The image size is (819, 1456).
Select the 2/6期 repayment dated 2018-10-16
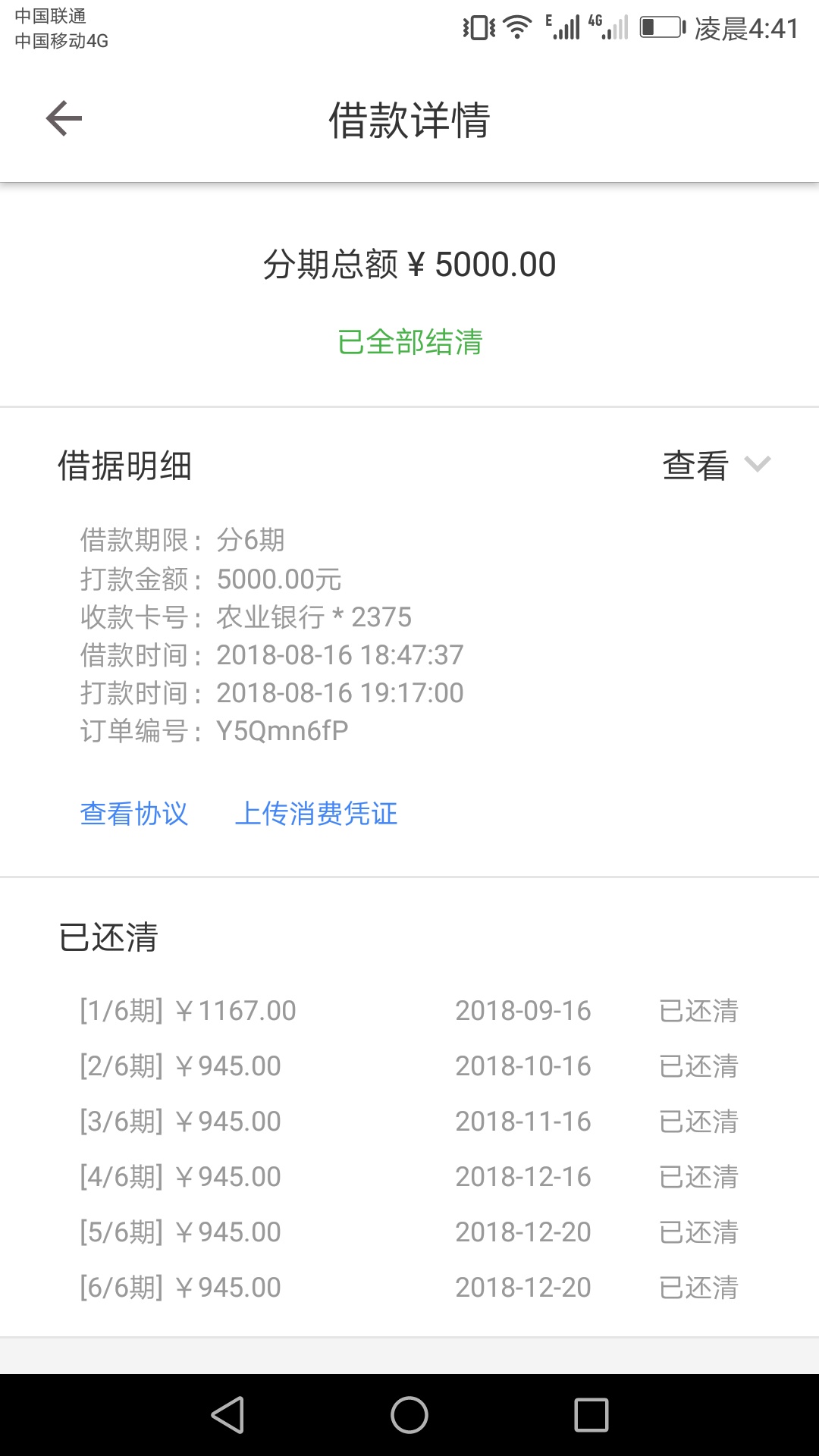(409, 1066)
